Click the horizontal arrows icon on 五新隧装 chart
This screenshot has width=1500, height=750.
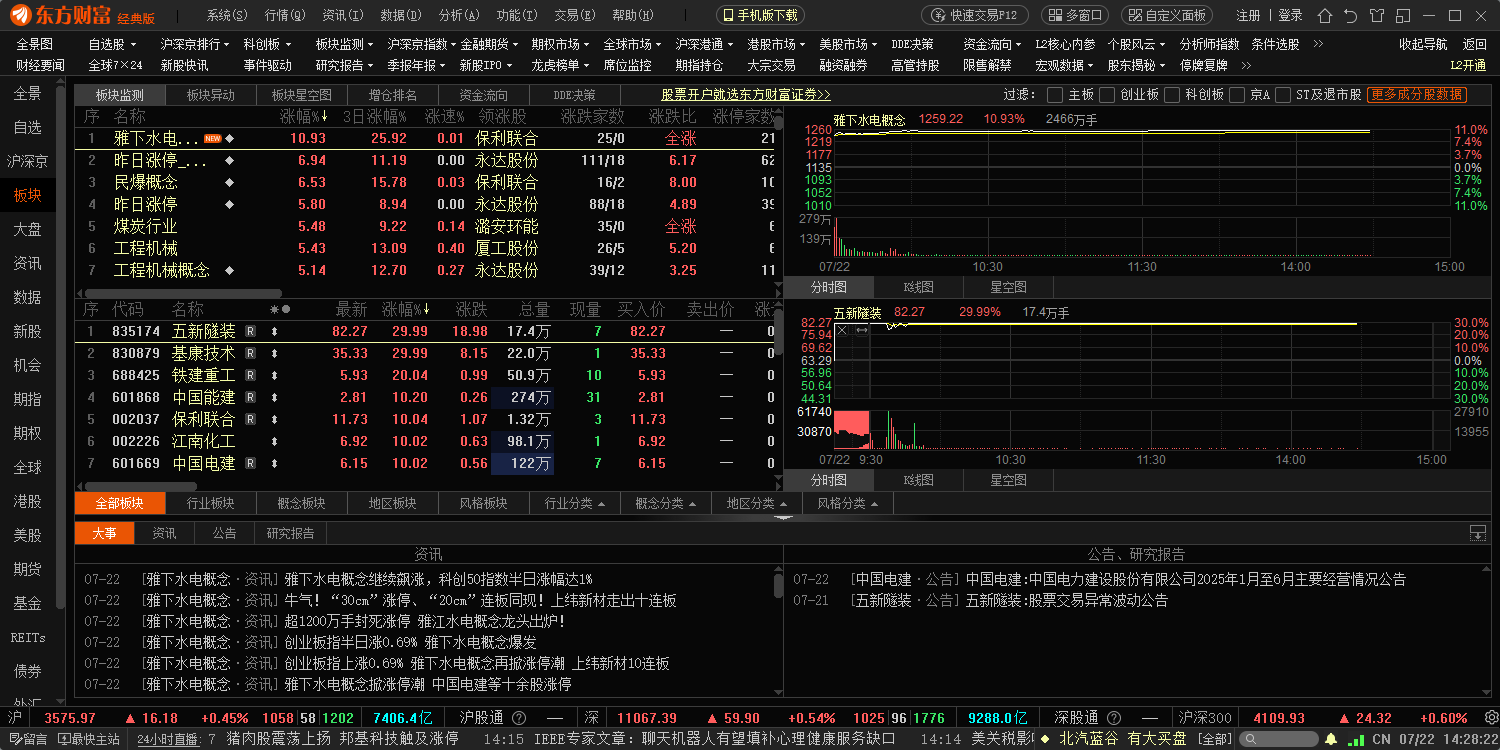(x=862, y=330)
